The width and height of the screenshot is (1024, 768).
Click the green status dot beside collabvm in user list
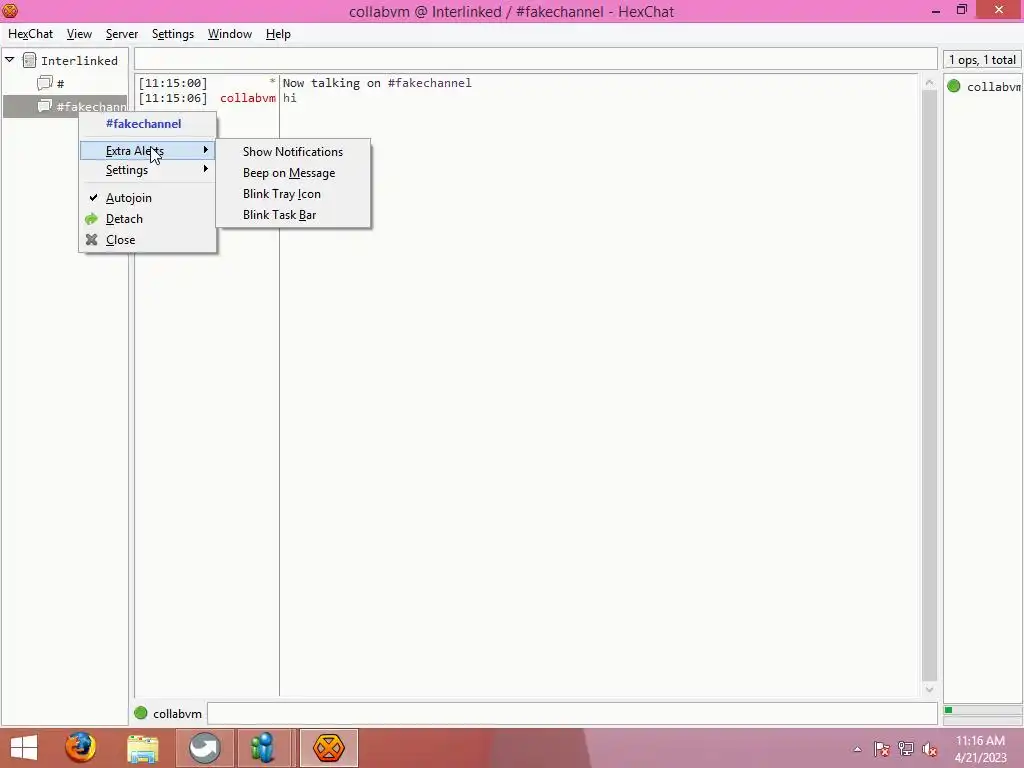click(953, 86)
